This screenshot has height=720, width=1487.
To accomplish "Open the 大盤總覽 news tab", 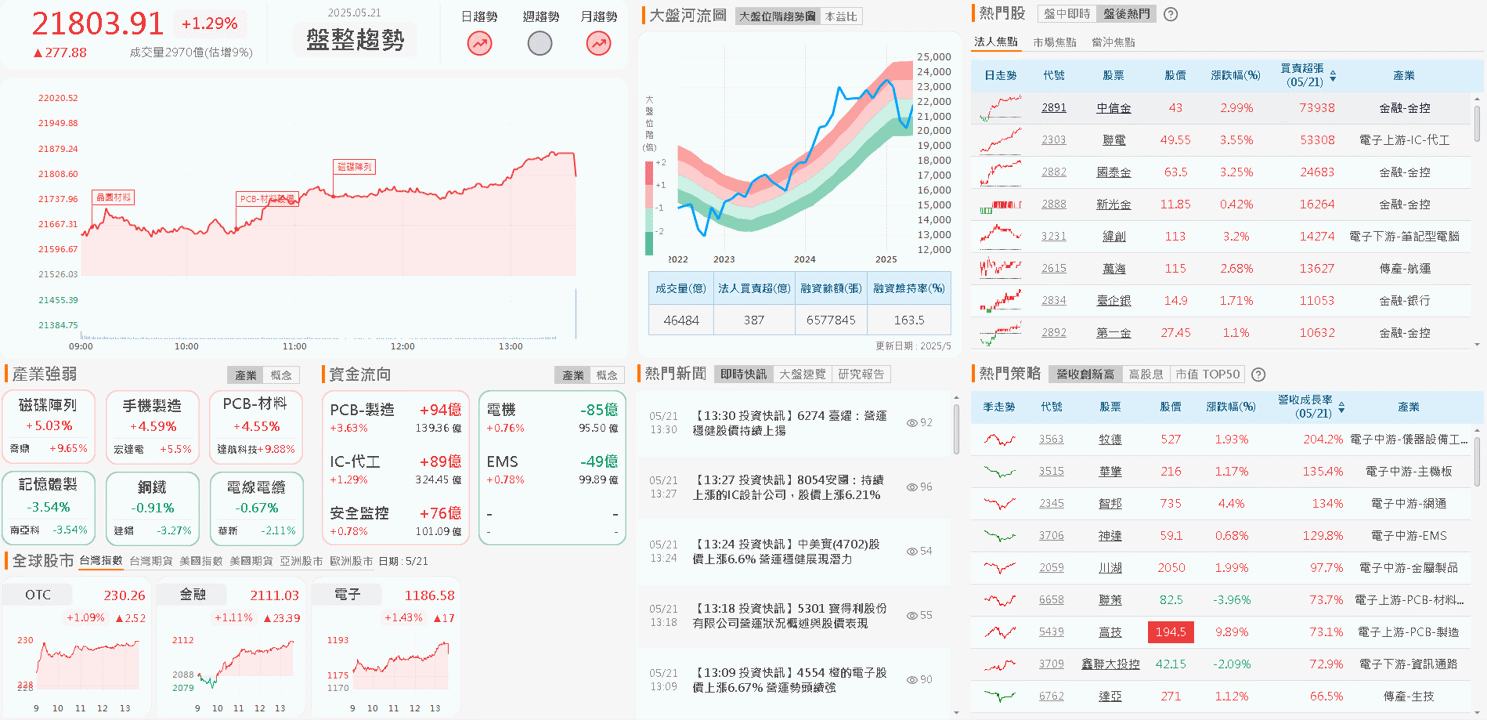I will pyautogui.click(x=802, y=374).
